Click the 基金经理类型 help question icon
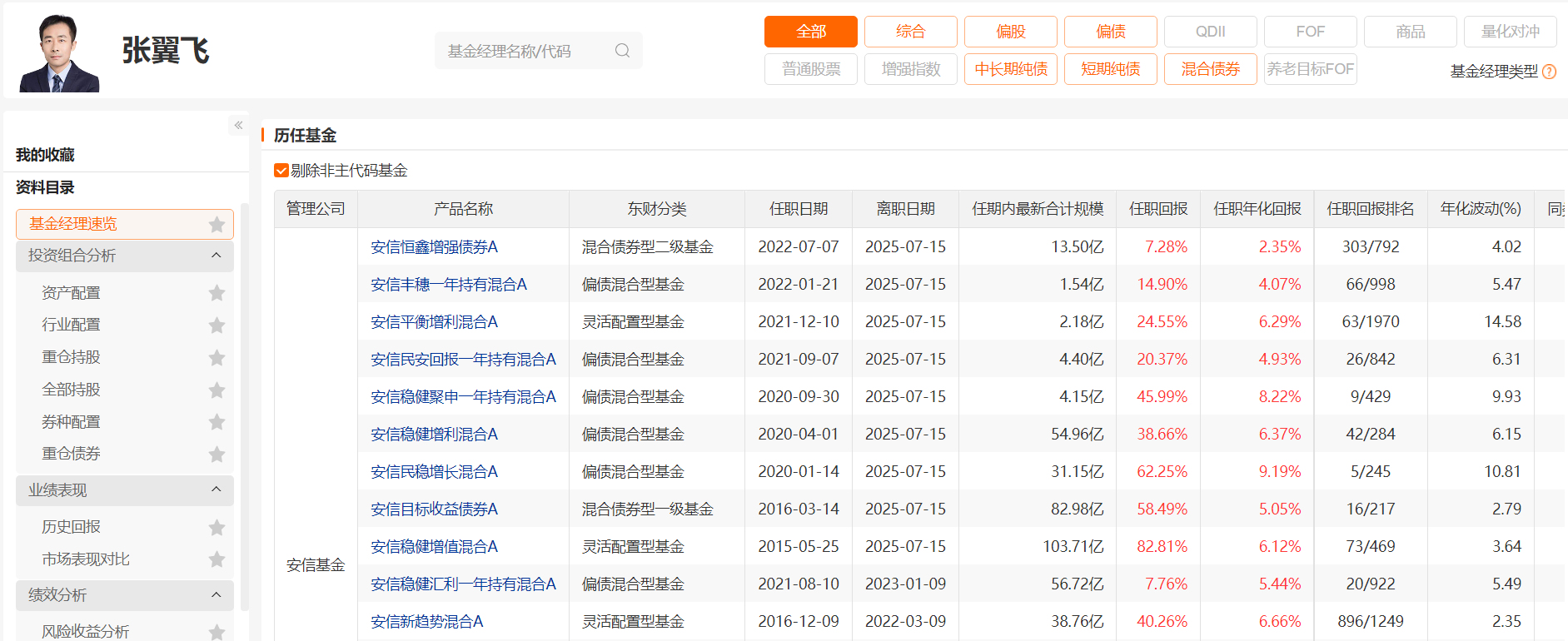Screen dimensions: 1568x641 [x=1549, y=72]
